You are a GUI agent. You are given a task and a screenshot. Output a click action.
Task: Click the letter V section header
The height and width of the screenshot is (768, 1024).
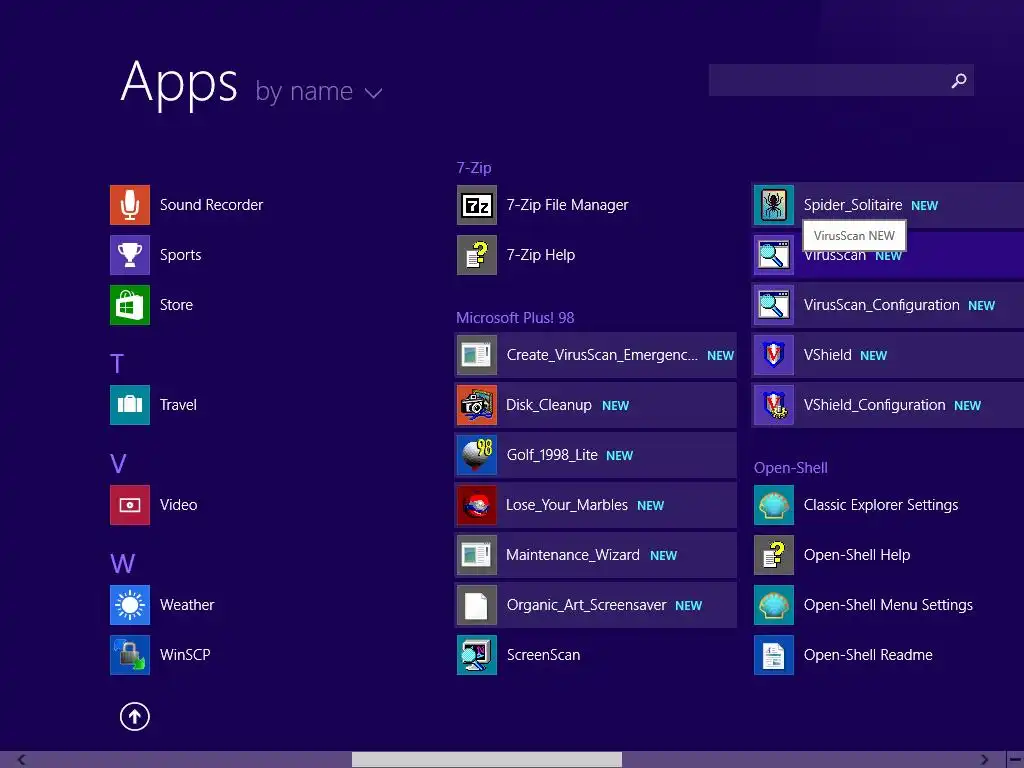(x=118, y=464)
